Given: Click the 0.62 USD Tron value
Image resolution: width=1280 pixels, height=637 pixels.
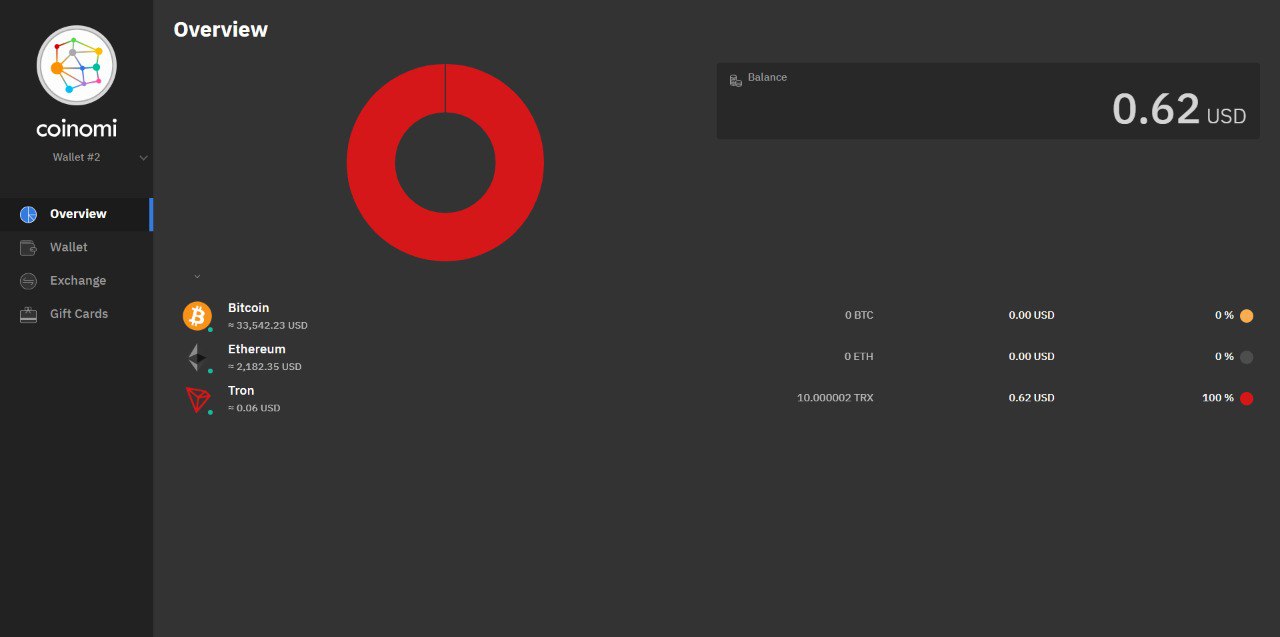Looking at the screenshot, I should tap(1031, 398).
